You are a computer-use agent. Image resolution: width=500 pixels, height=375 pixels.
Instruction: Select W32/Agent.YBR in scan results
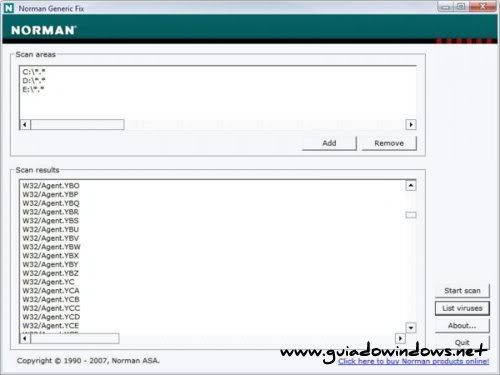[51, 212]
